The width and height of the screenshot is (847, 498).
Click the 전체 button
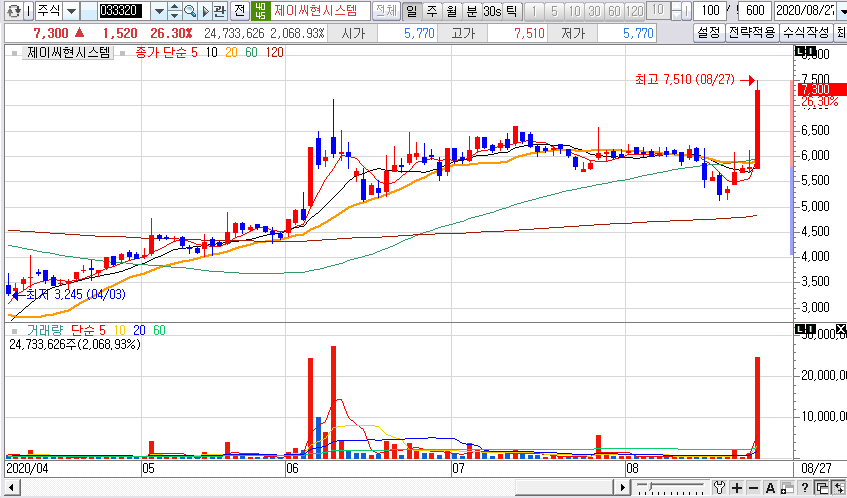click(x=386, y=10)
